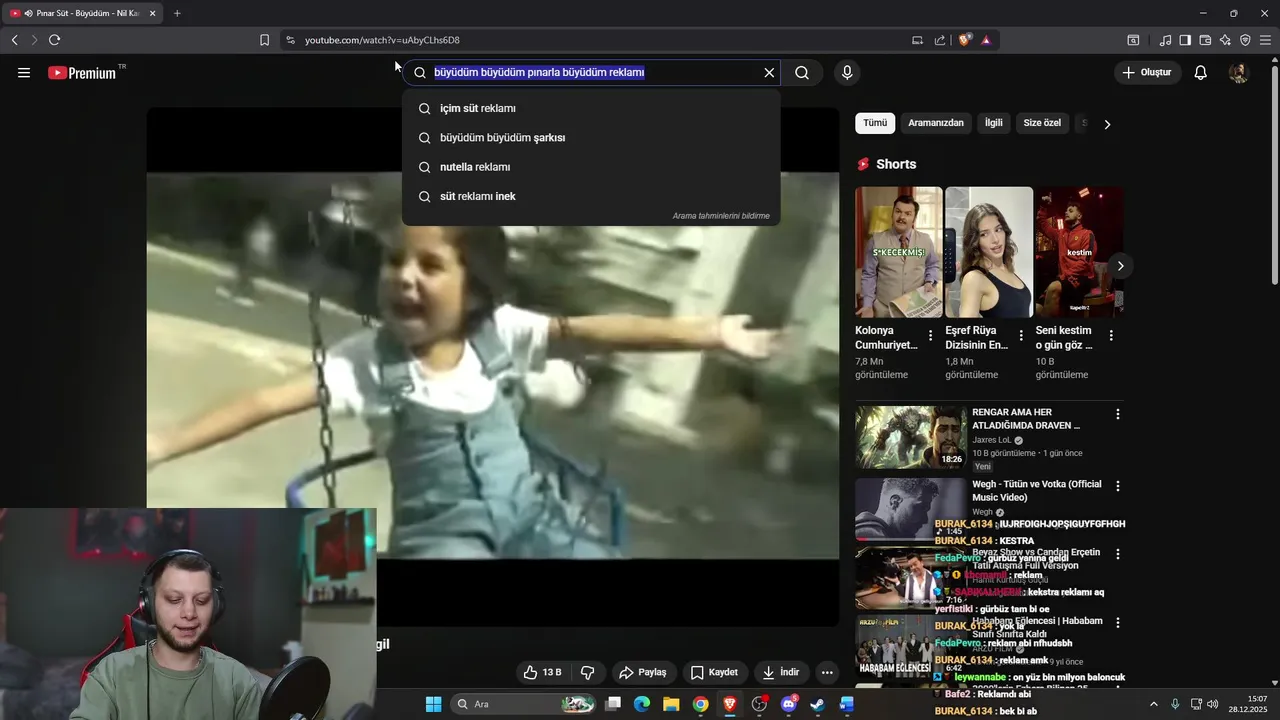Advance the Shorts shelf with the next arrow

pyautogui.click(x=1120, y=266)
